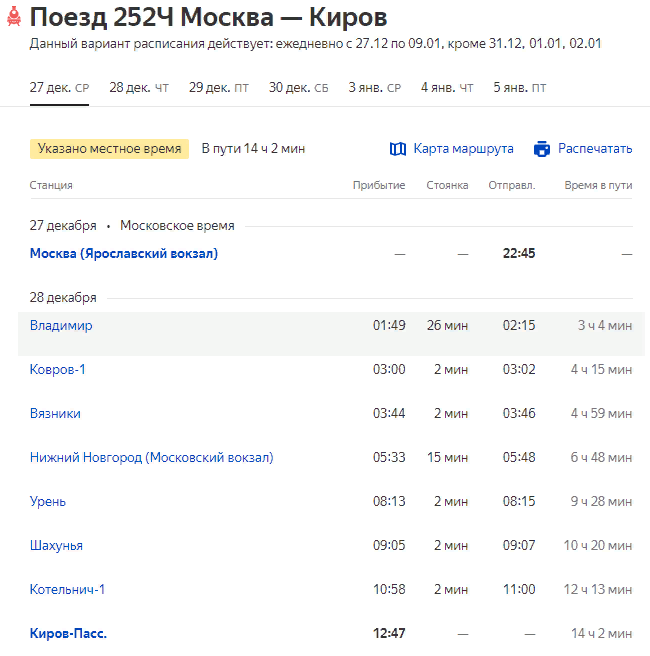This screenshot has height=656, width=650.
Task: Click the Ковров-1 station link
Action: click(x=58, y=370)
